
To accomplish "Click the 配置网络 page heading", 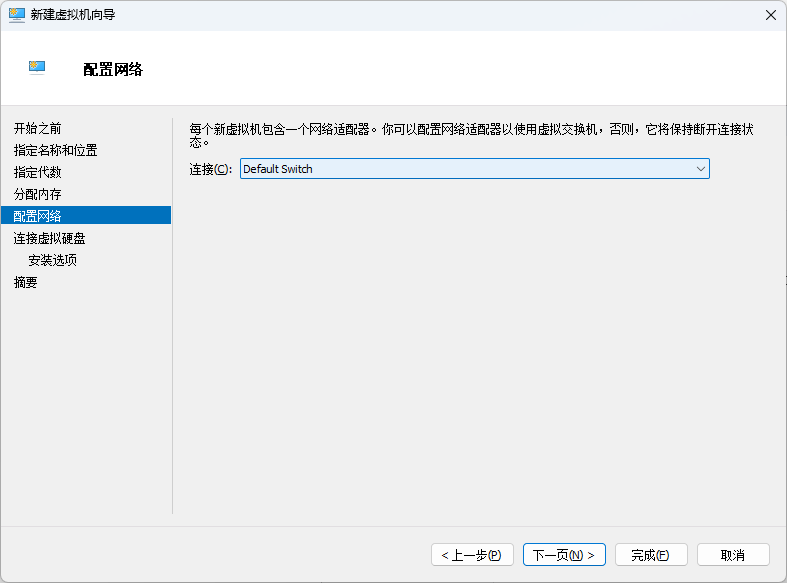I will click(113, 69).
